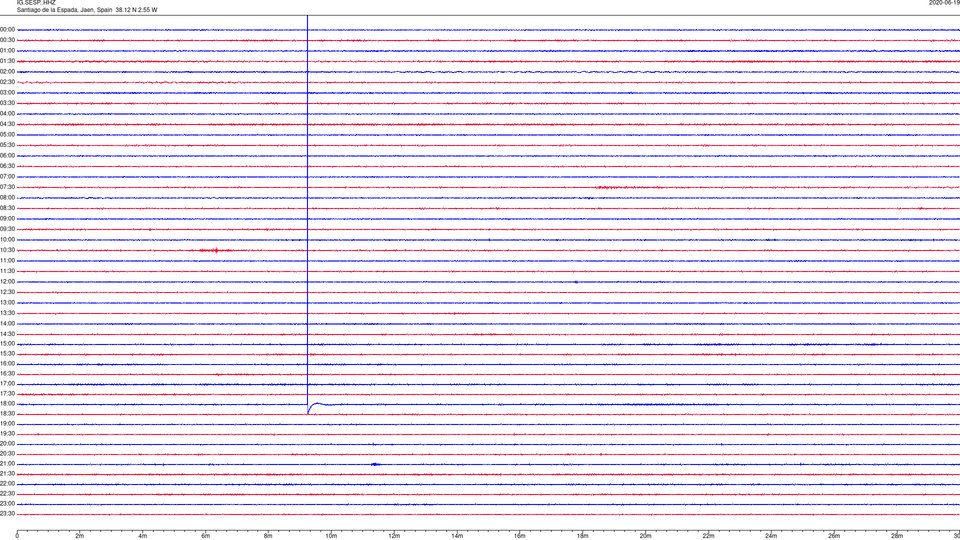Viewport: 960px width, 540px height.
Task: Click the 06:00 trace label
Action: (x=7, y=156)
